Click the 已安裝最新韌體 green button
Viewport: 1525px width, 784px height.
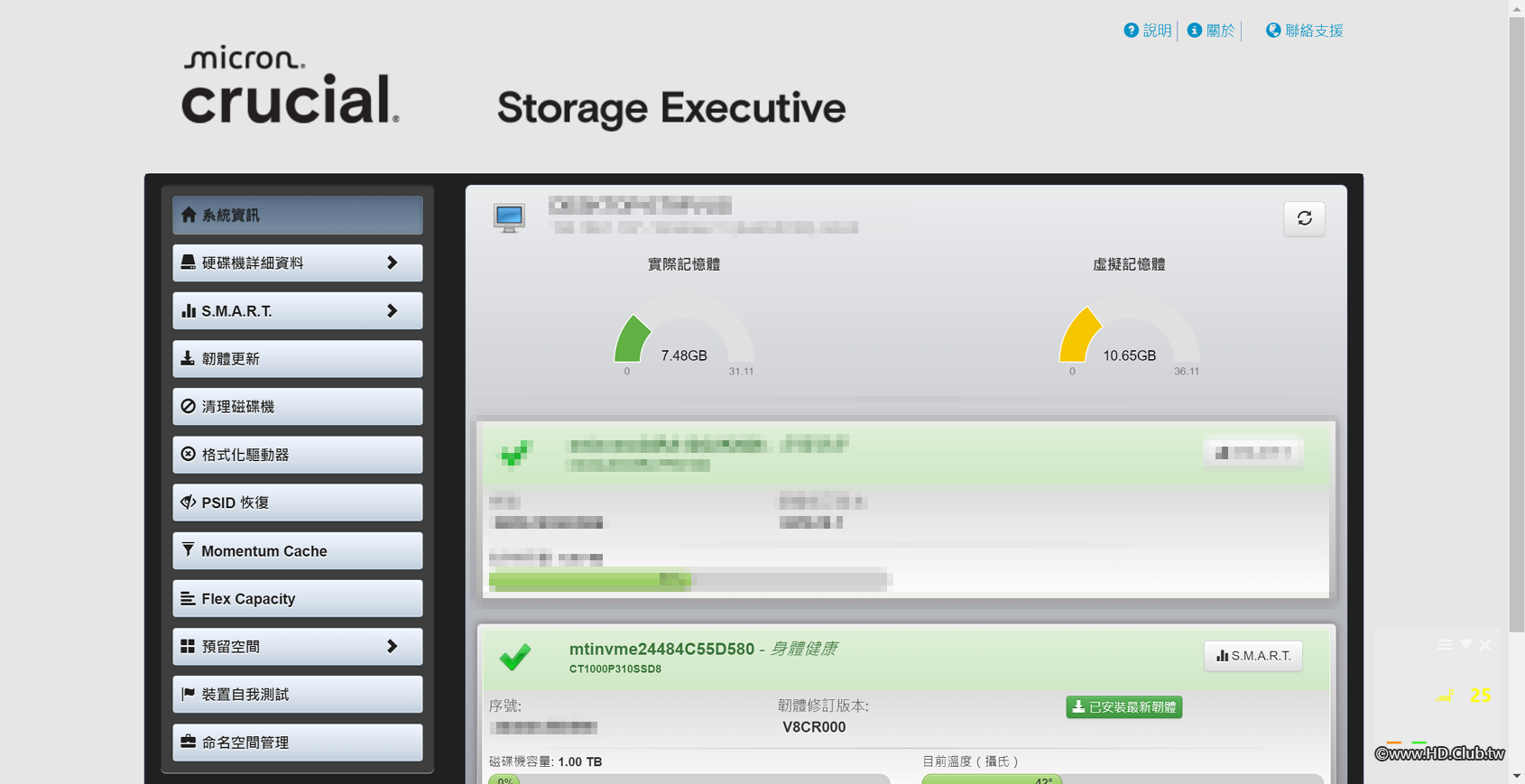pyautogui.click(x=1123, y=707)
